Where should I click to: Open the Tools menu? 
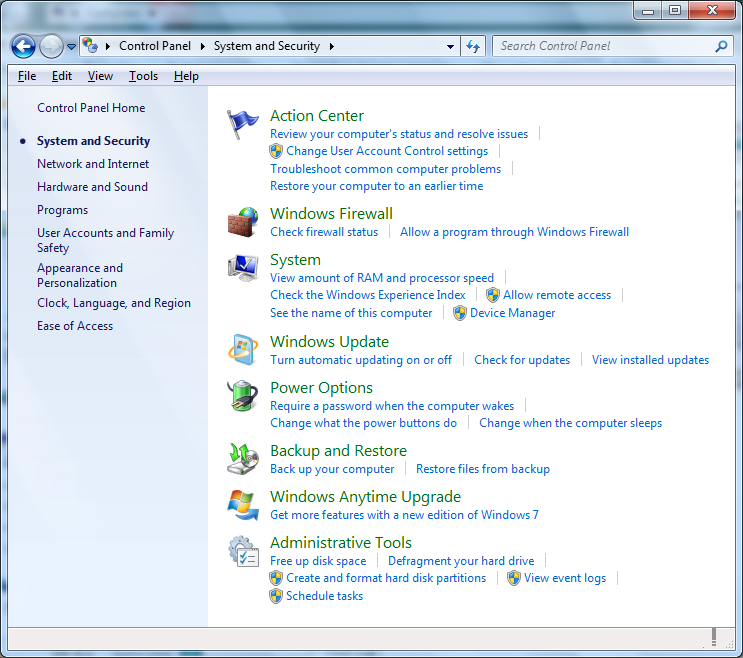143,76
